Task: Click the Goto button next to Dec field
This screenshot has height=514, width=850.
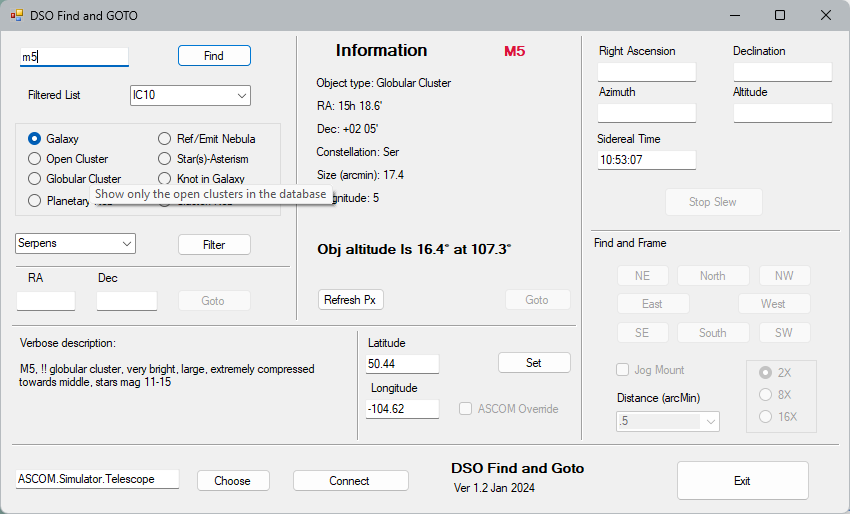Action: click(214, 301)
